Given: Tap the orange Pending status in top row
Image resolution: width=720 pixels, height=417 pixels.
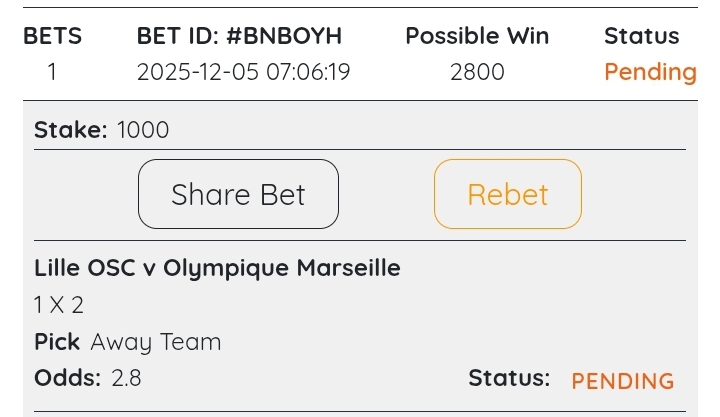Looking at the screenshot, I should tap(650, 72).
